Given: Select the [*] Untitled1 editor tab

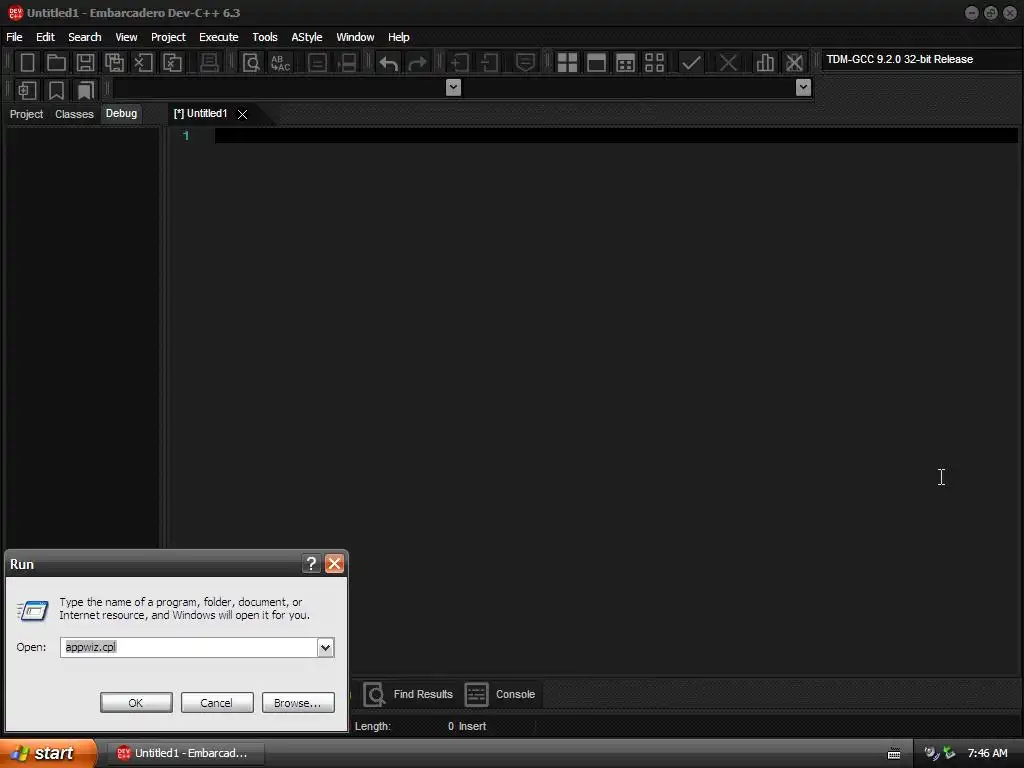Looking at the screenshot, I should (x=200, y=114).
